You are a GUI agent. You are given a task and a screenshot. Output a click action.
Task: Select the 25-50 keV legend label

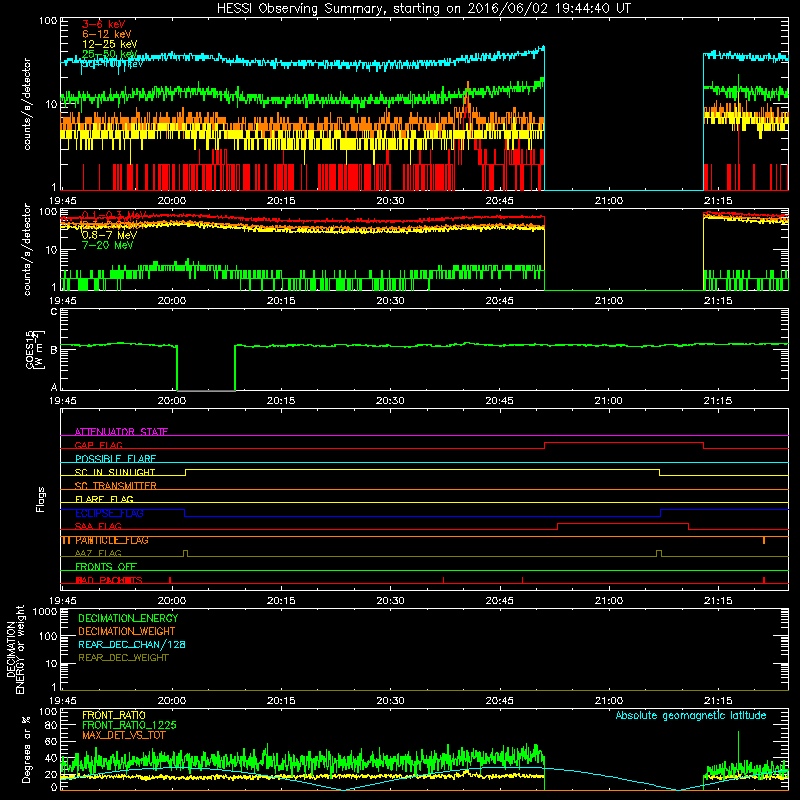(x=110, y=54)
